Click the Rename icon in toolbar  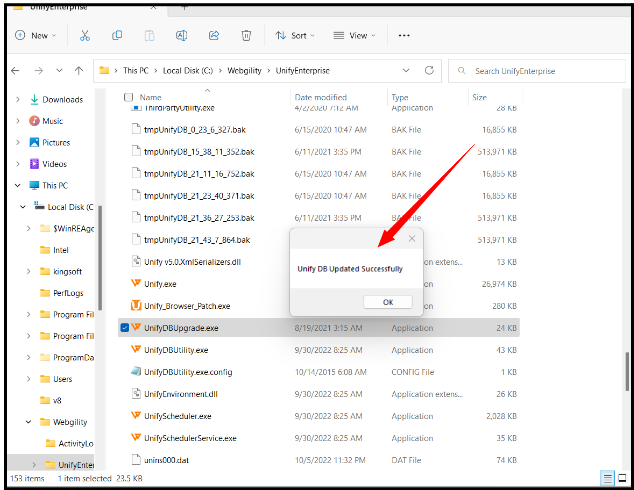pos(182,35)
